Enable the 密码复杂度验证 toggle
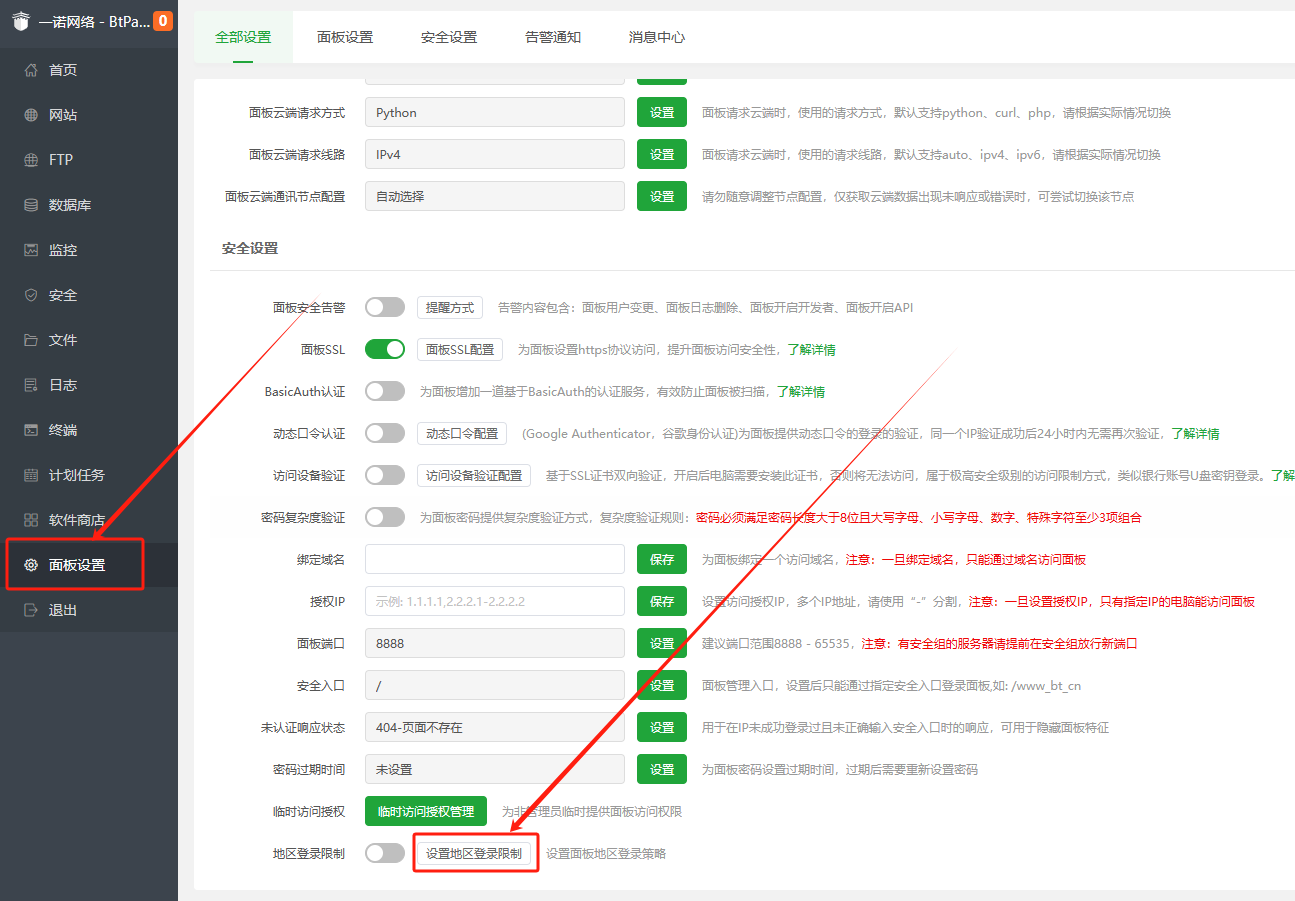The height and width of the screenshot is (901, 1295). point(385,517)
